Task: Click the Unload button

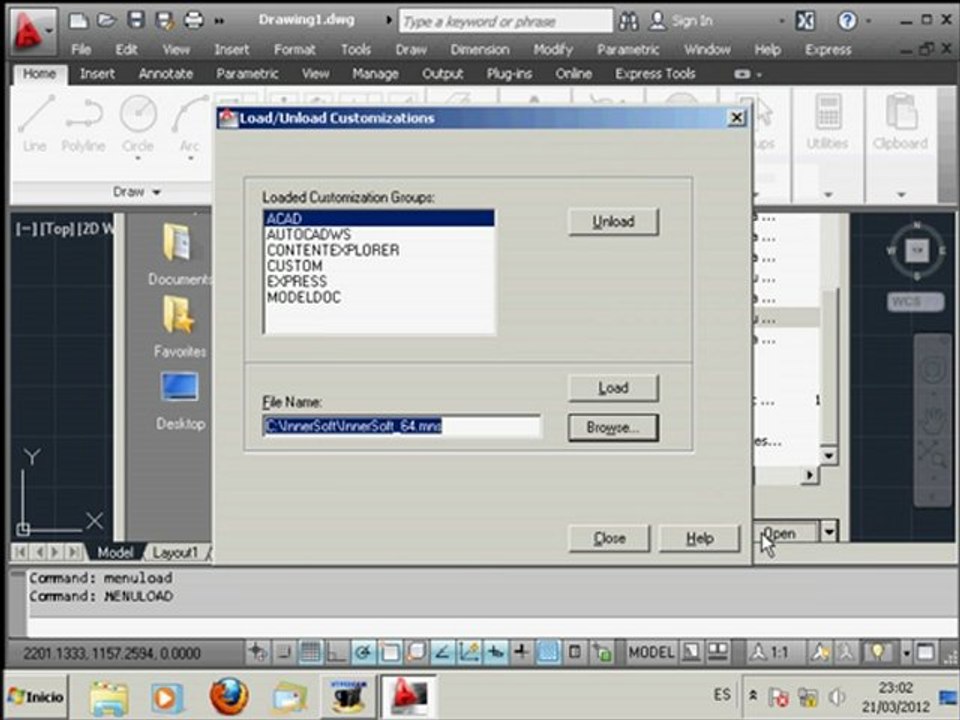Action: pos(613,222)
